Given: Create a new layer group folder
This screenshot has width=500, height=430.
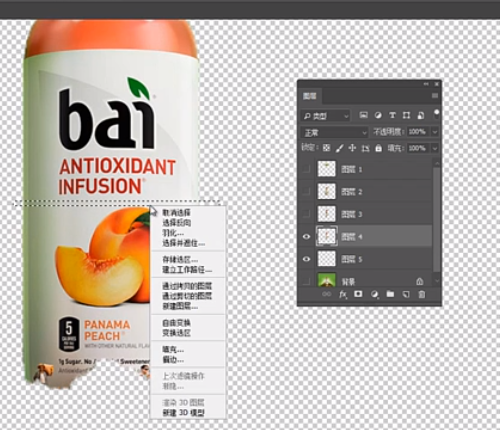Looking at the screenshot, I should (x=390, y=294).
